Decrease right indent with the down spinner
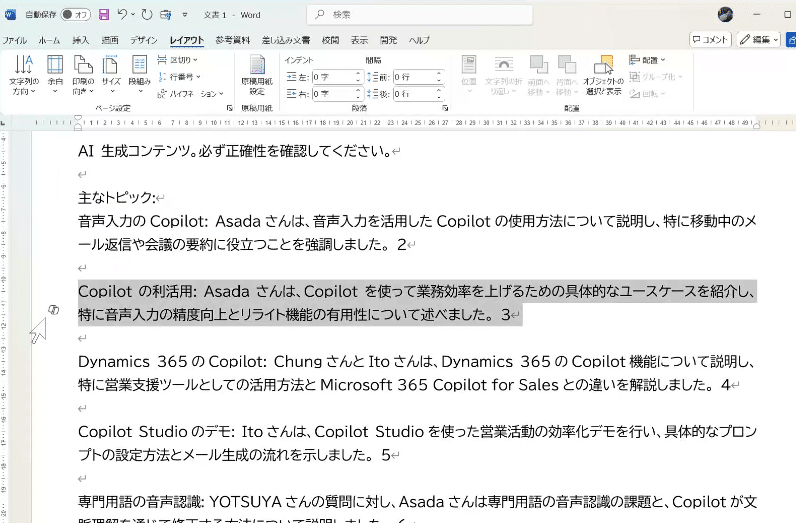796x523 pixels. [x=358, y=97]
